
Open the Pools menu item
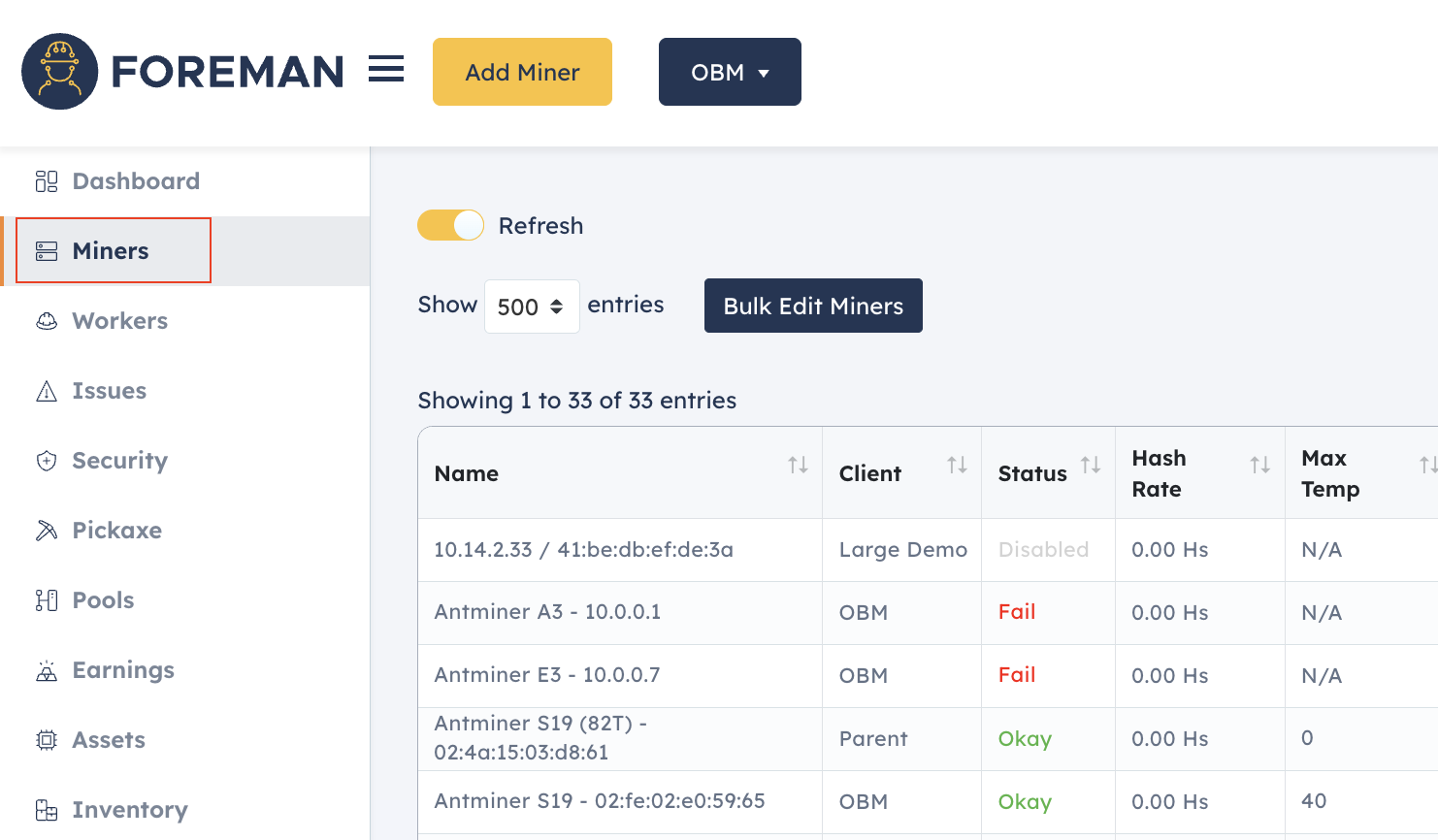click(184, 600)
